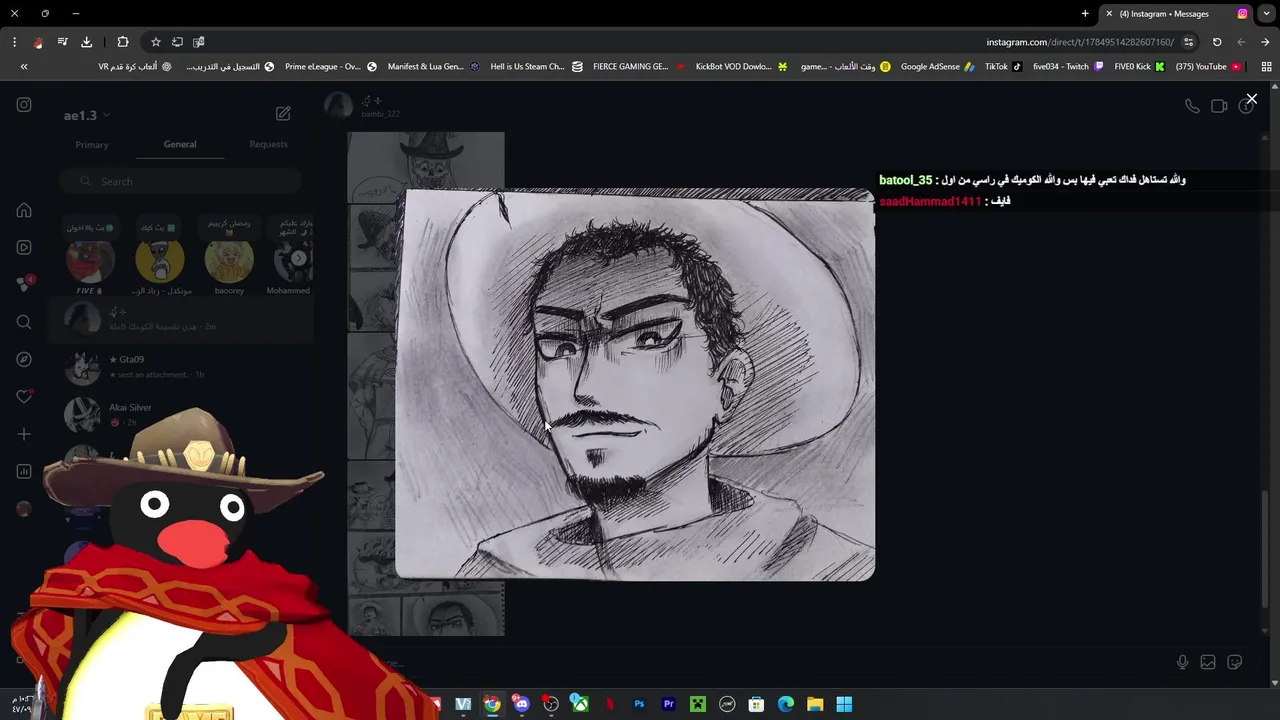Open Instagram Home from the sidebar
The height and width of the screenshot is (720, 1280).
(x=24, y=211)
